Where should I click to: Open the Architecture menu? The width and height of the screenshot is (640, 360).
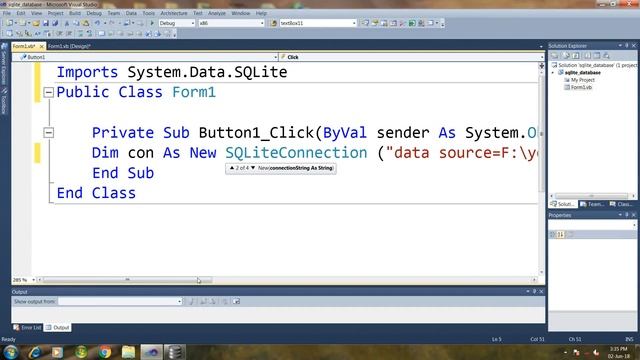(174, 13)
